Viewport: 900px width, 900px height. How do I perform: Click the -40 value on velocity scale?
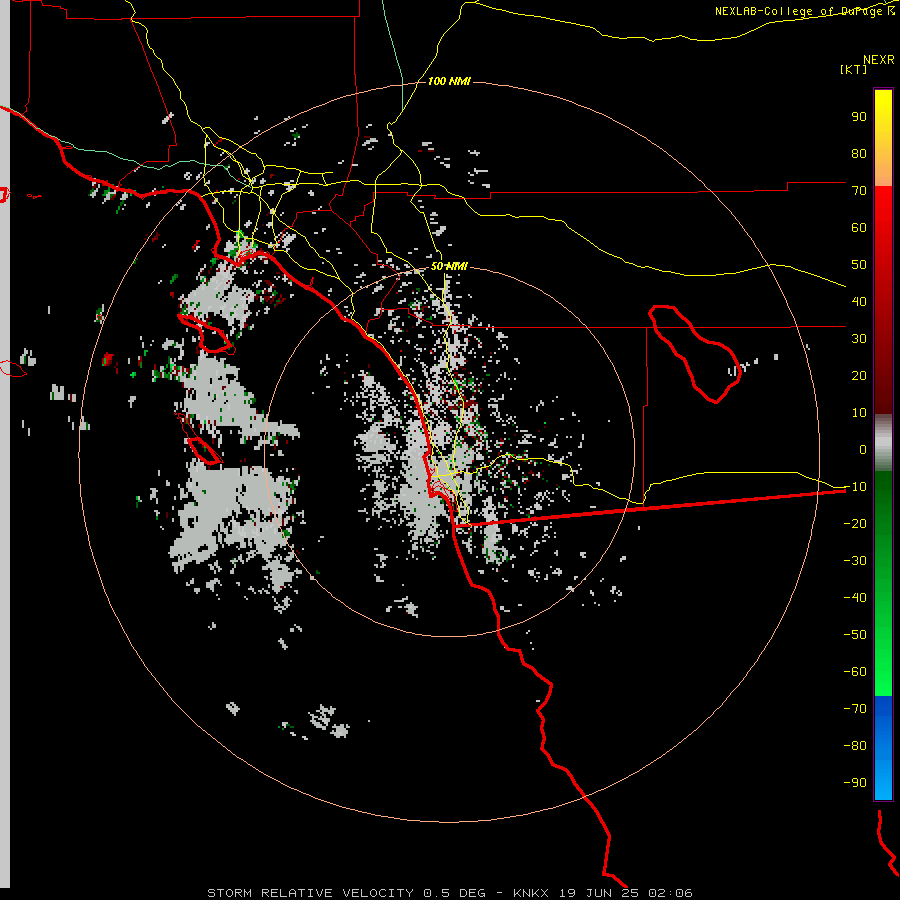click(x=855, y=598)
